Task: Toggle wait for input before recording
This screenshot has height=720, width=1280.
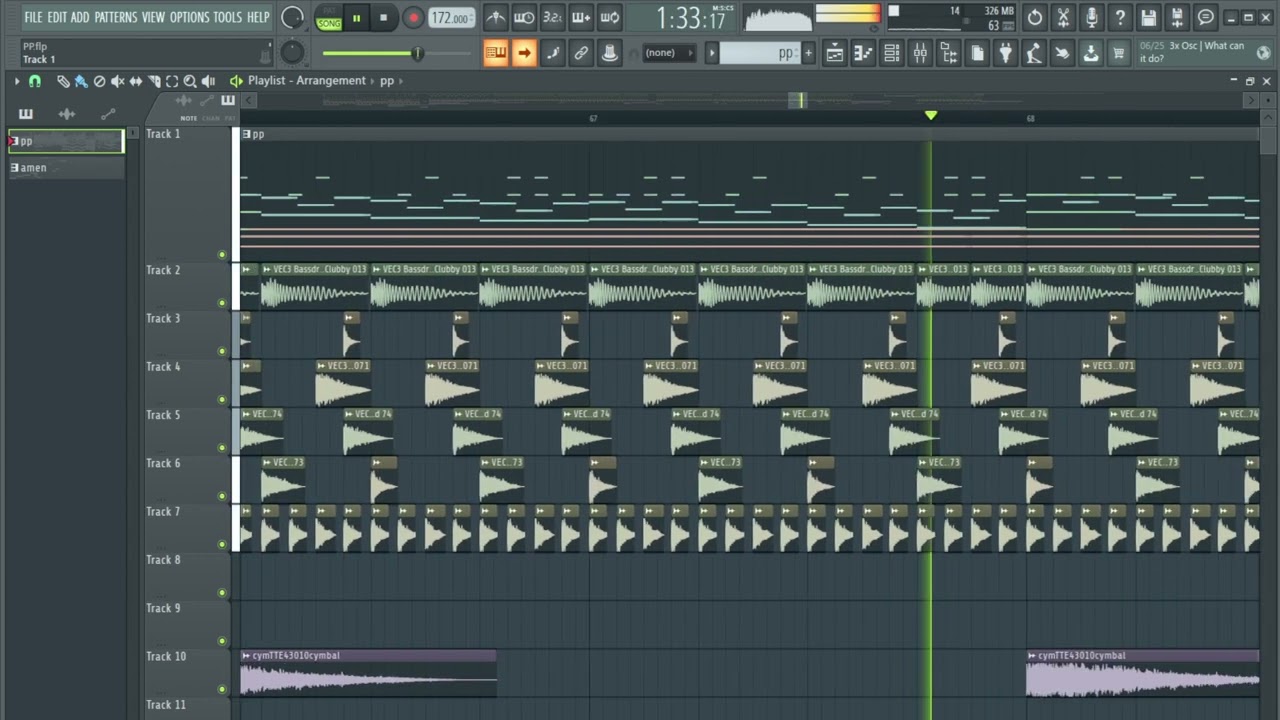Action: click(x=524, y=17)
